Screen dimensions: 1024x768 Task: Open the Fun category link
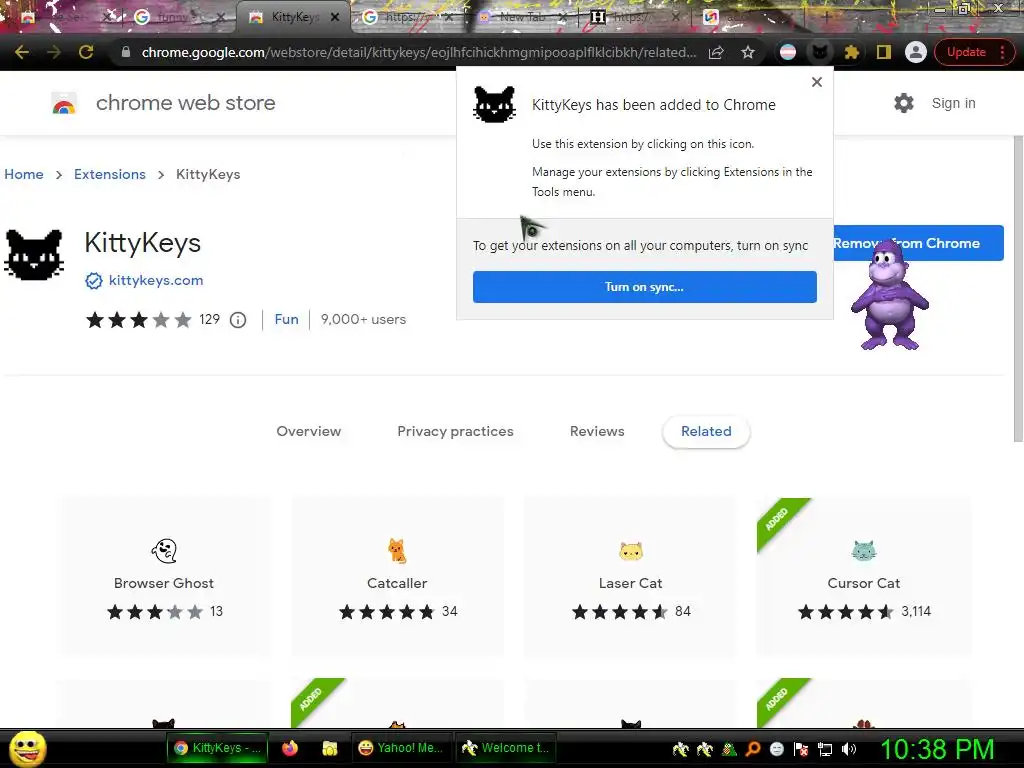click(286, 319)
